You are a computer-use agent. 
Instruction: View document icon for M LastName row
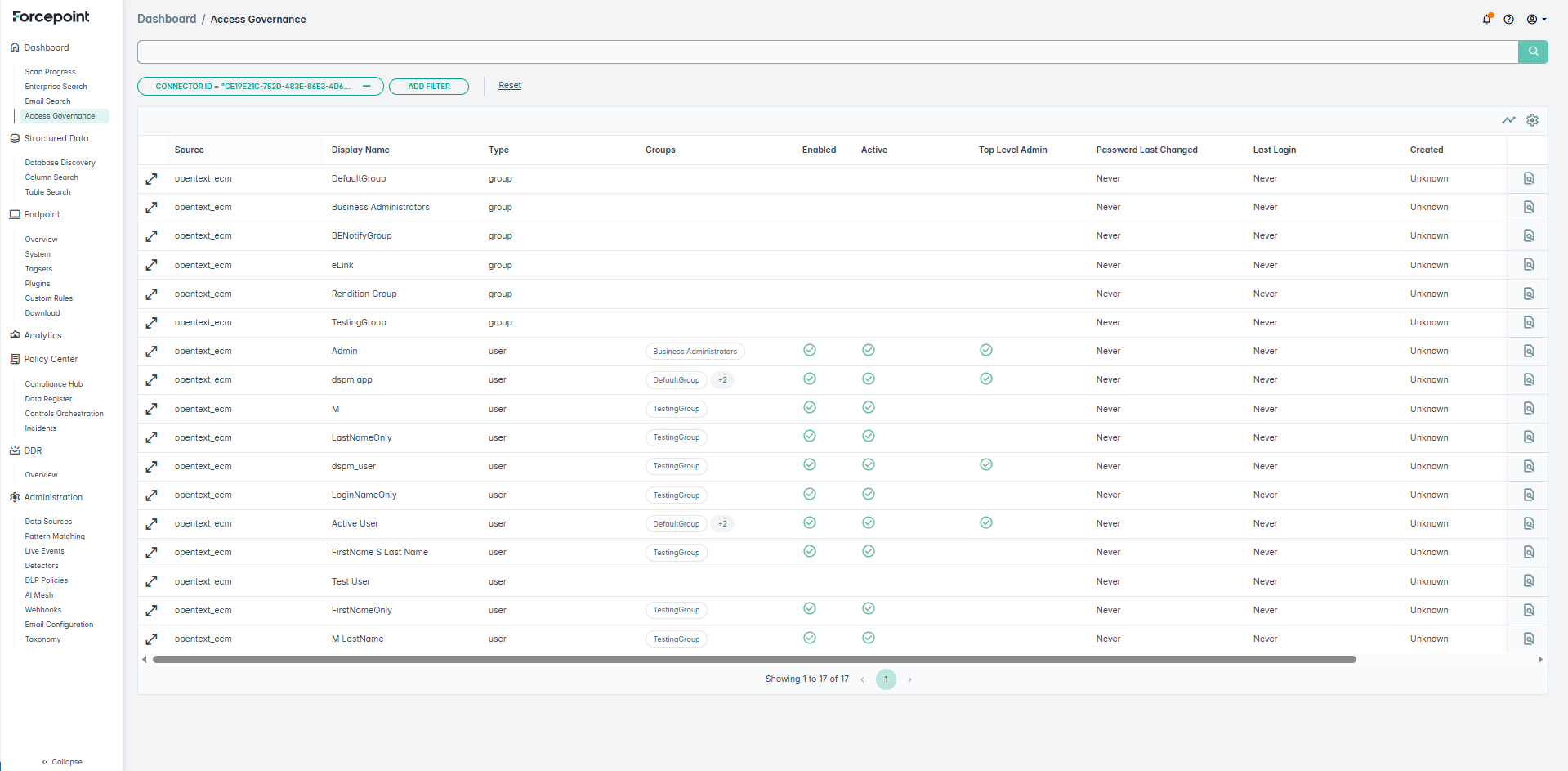(x=1528, y=639)
